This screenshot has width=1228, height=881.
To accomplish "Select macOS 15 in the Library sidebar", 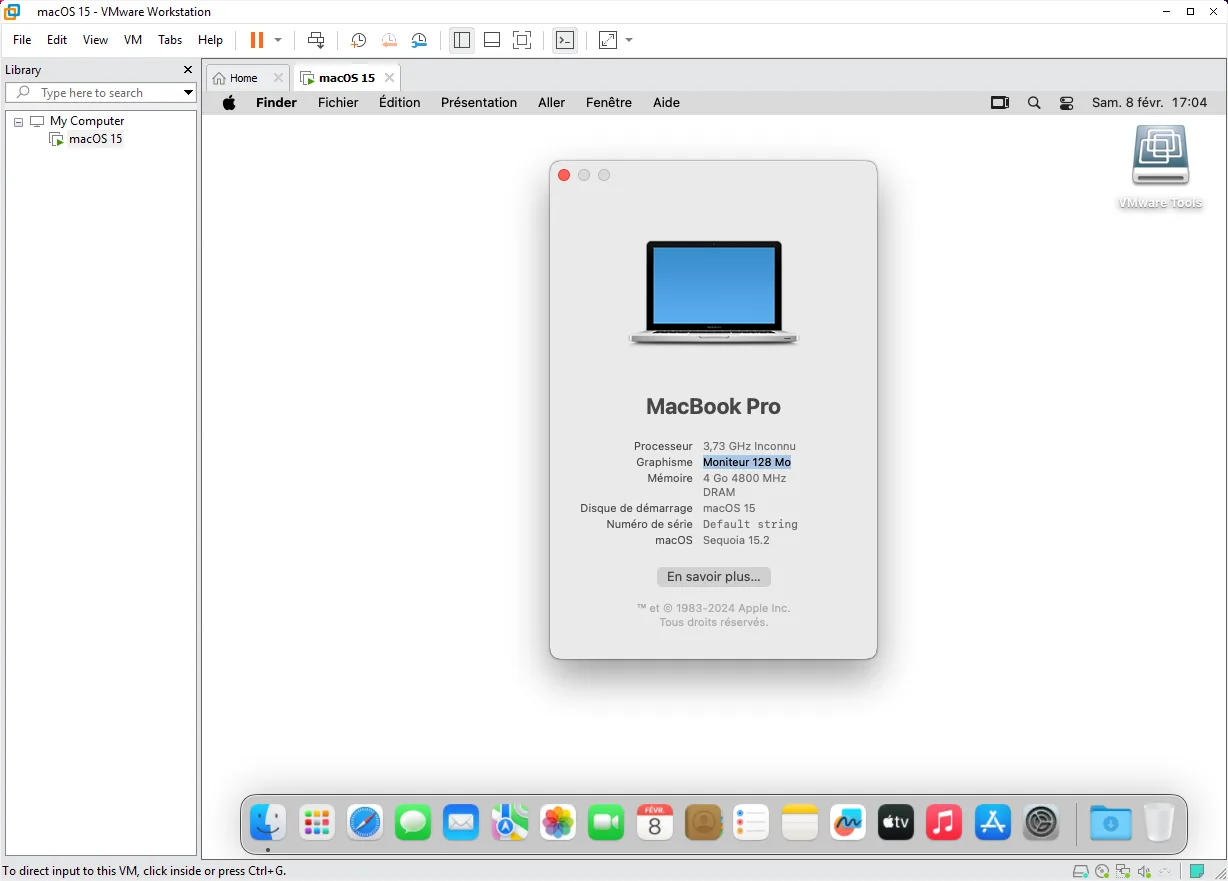I will (95, 139).
